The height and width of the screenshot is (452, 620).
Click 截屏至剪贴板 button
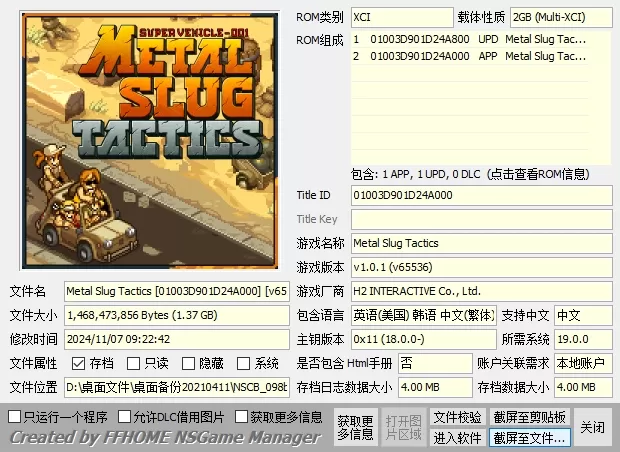point(529,417)
